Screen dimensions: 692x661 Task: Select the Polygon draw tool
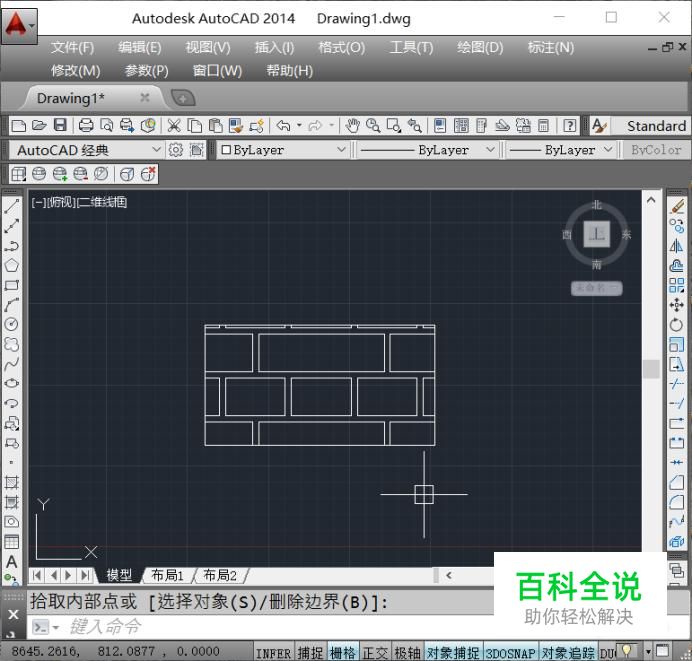11,265
